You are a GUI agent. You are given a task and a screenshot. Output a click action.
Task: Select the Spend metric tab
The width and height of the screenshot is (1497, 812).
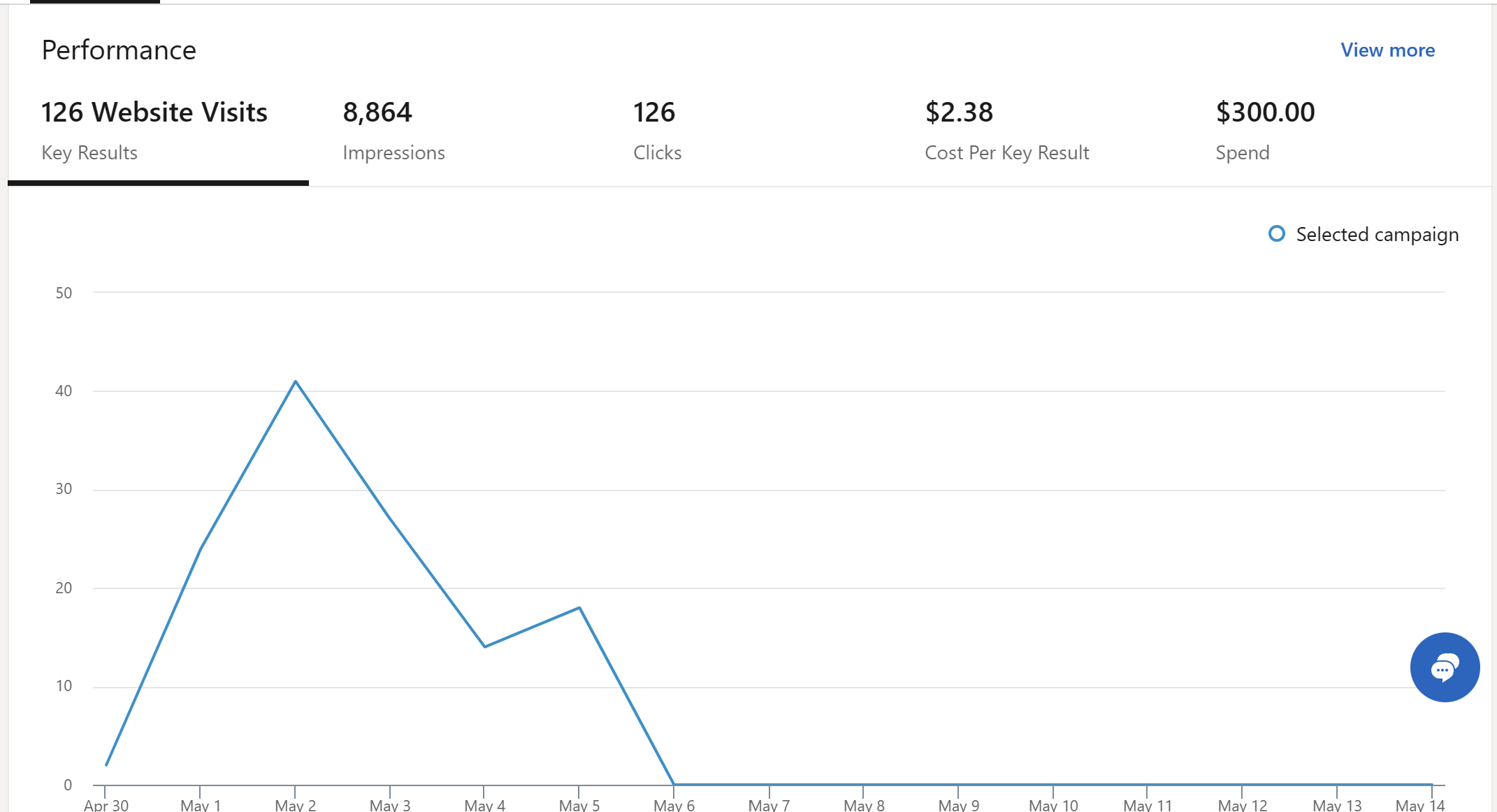[1265, 131]
